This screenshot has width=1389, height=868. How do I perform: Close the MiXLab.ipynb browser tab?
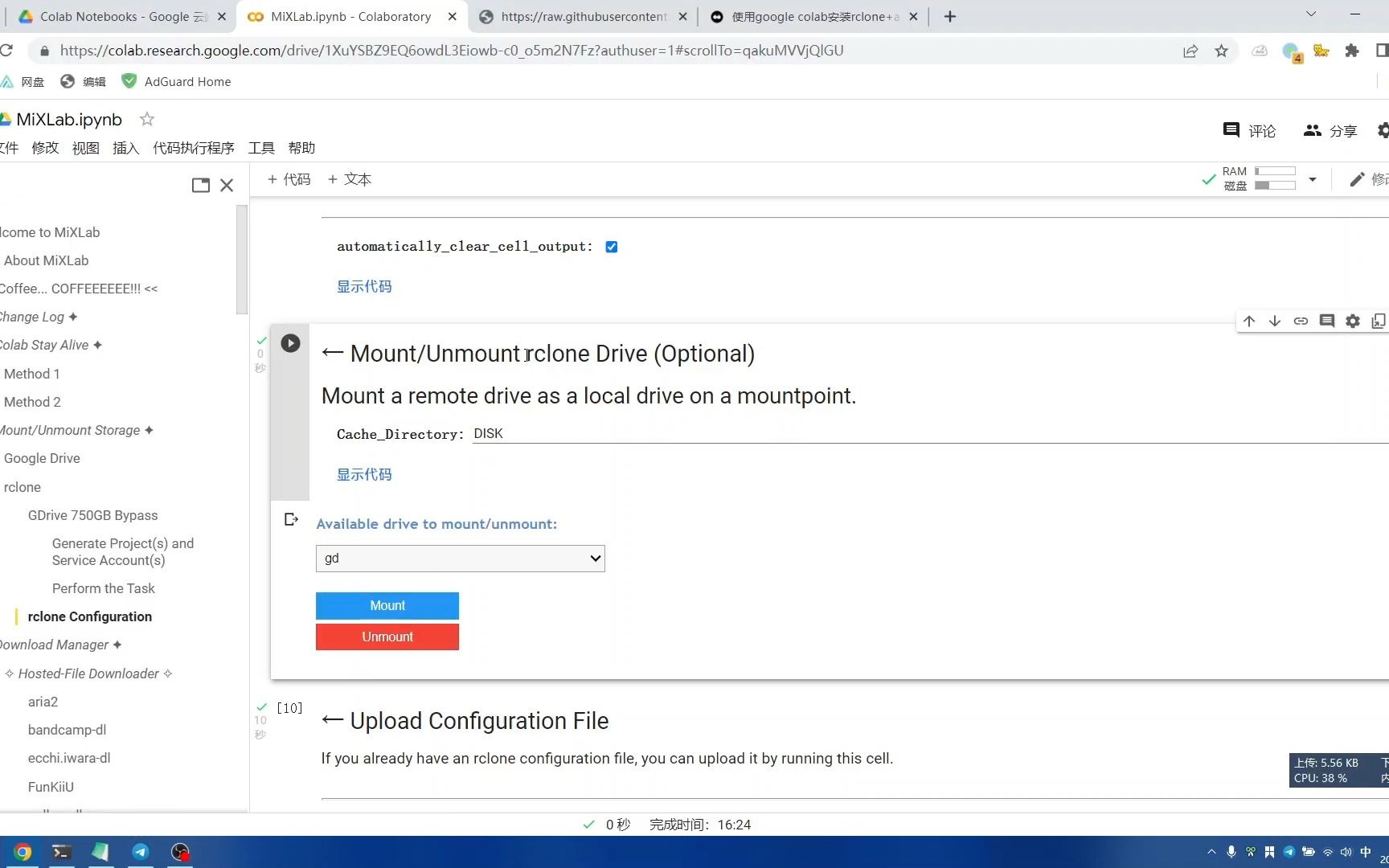pyautogui.click(x=453, y=16)
